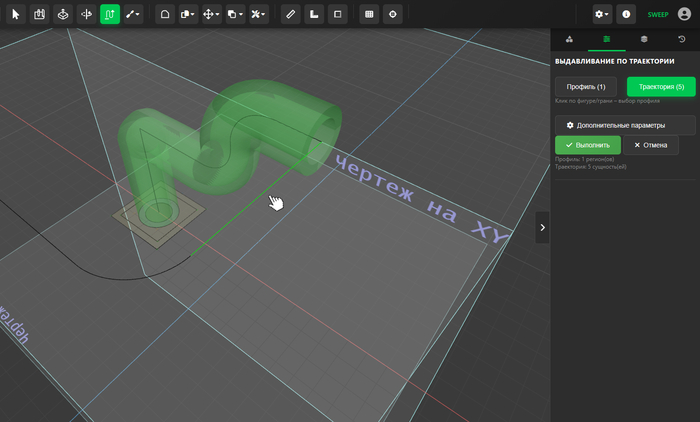The image size is (700, 422).
Task: Activate the Траектория (5) selection button
Action: click(661, 87)
